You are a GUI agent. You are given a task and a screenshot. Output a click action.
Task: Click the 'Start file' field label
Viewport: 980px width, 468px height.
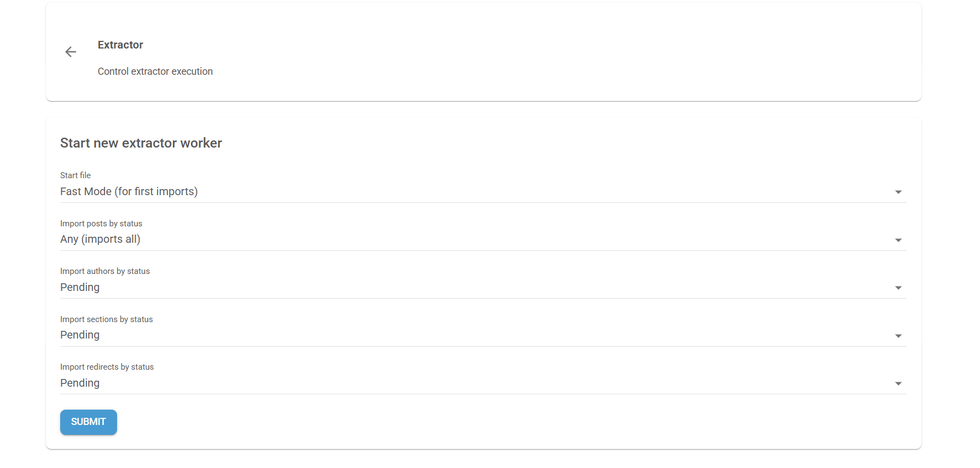[75, 176]
